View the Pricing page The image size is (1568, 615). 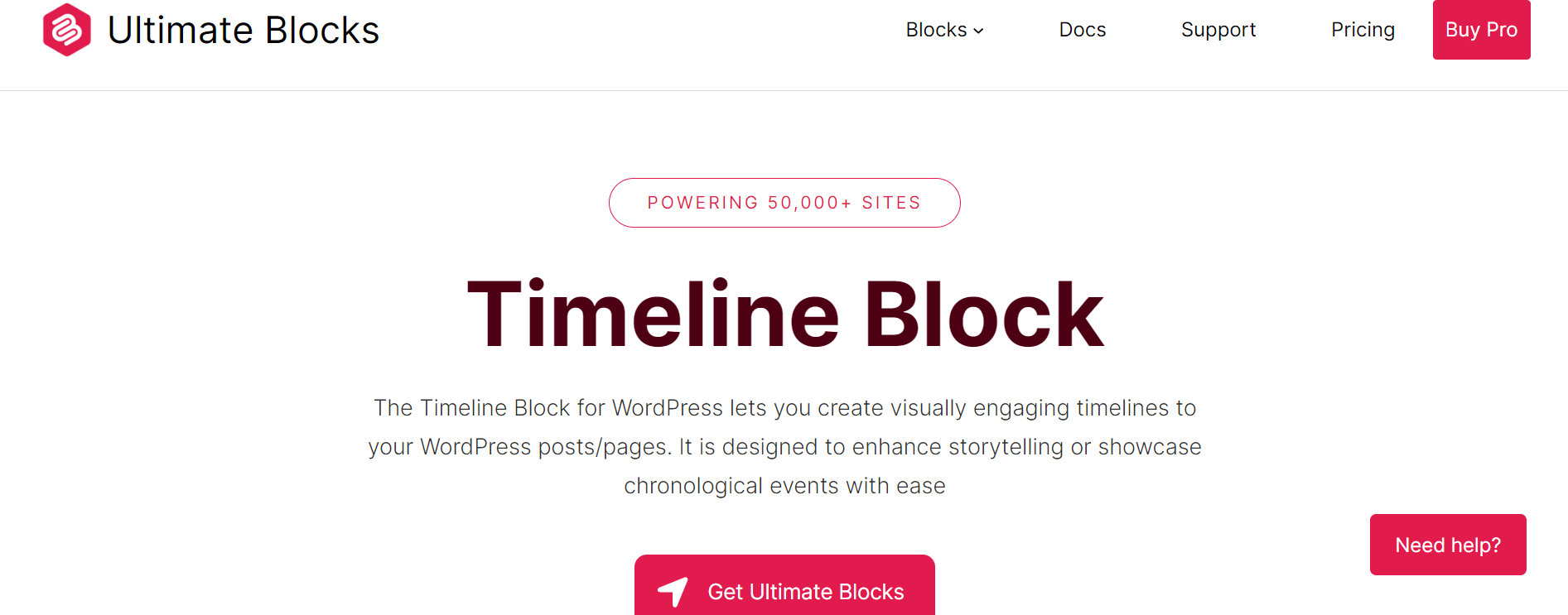(1363, 30)
